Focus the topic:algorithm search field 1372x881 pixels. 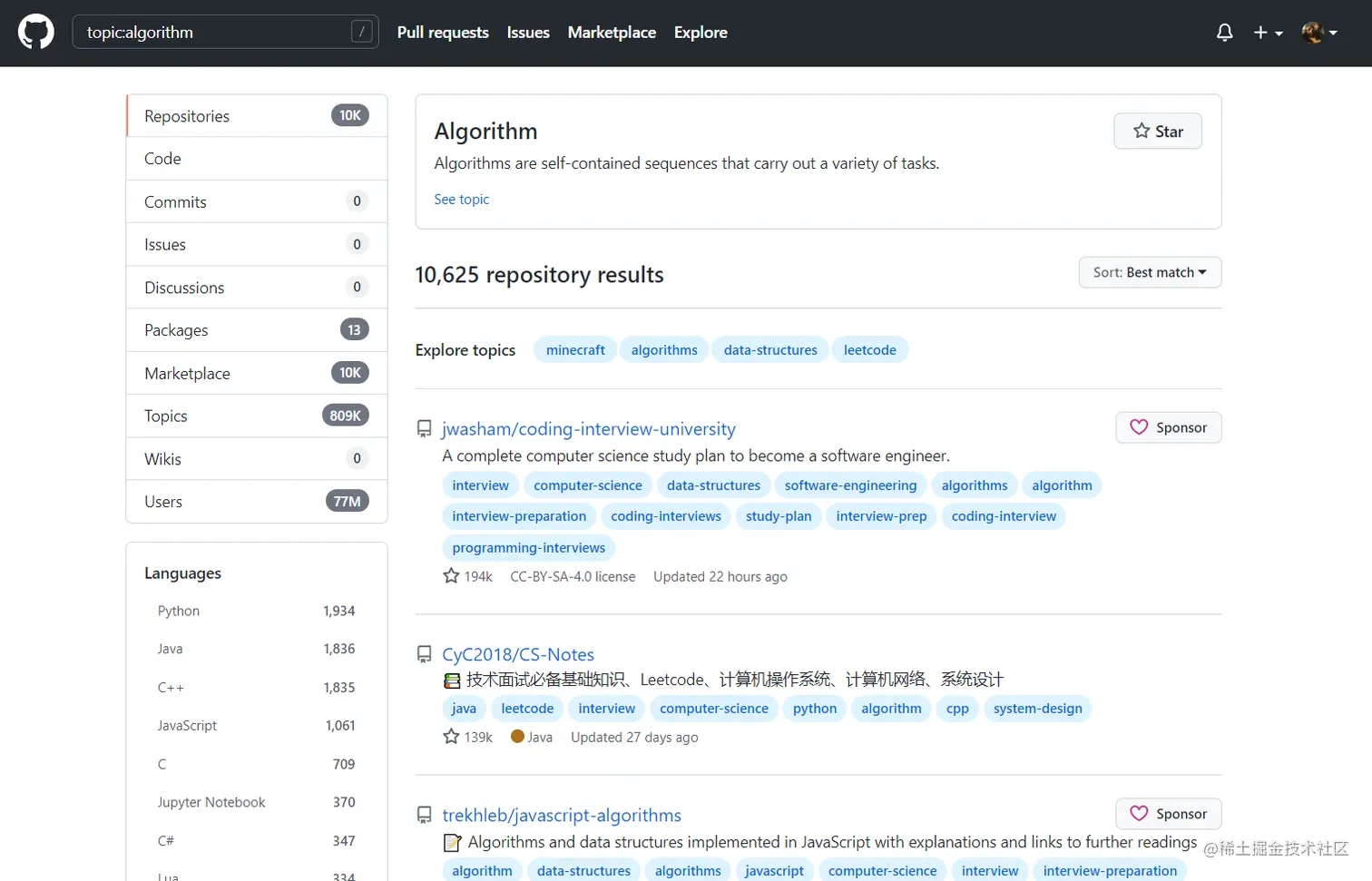pyautogui.click(x=225, y=32)
